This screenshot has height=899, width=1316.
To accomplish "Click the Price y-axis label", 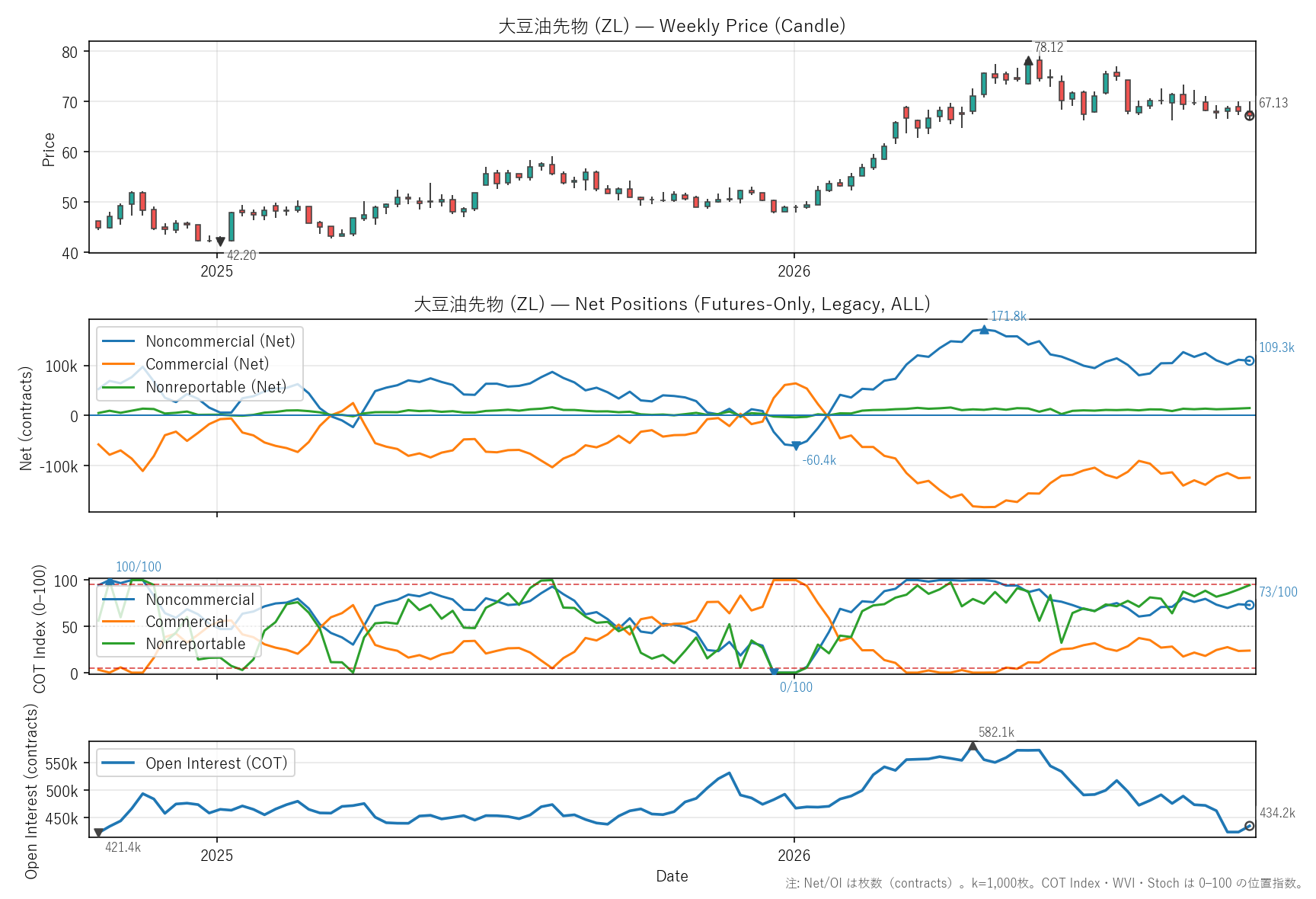I will pyautogui.click(x=49, y=149).
